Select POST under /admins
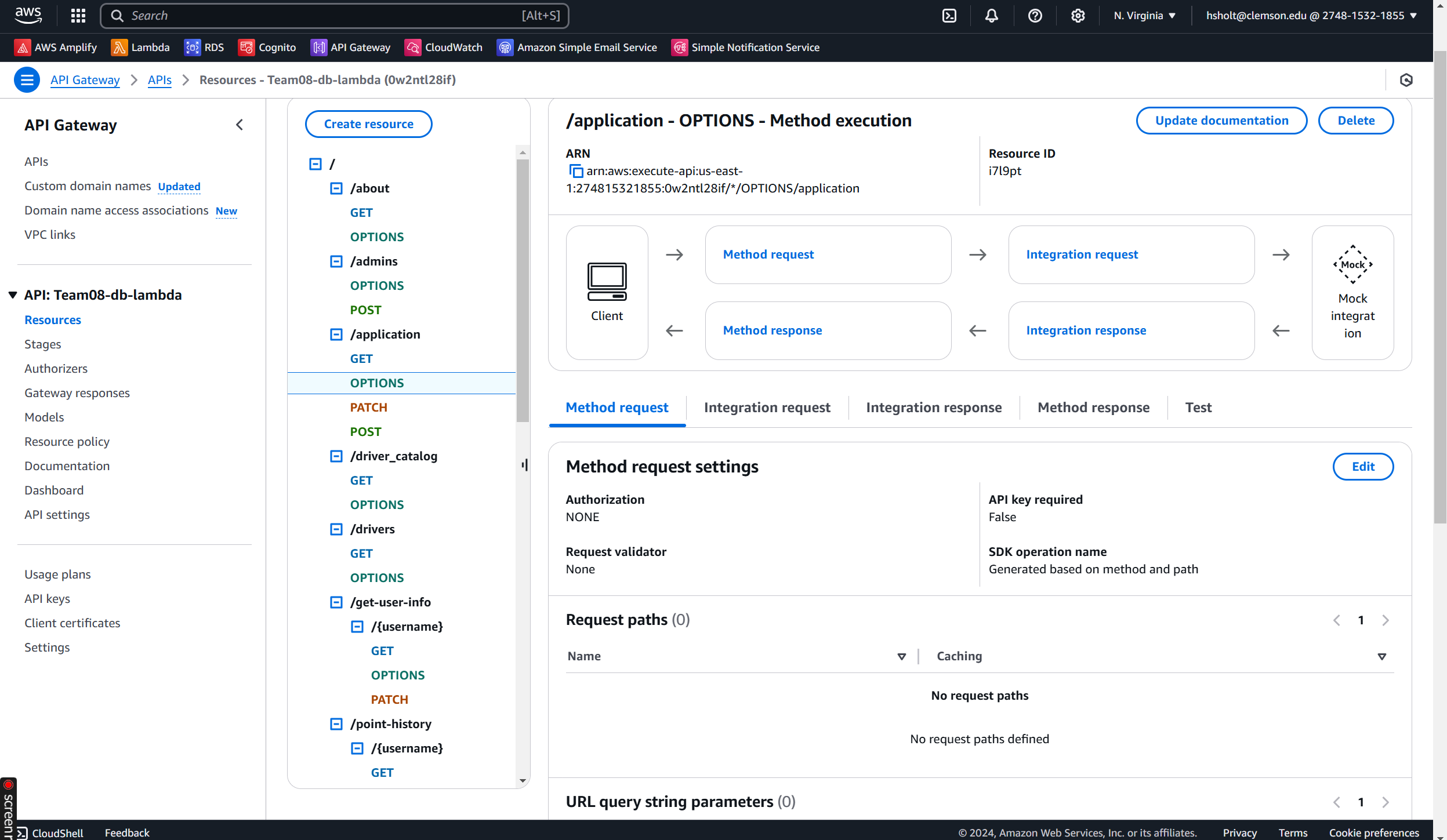 (365, 310)
